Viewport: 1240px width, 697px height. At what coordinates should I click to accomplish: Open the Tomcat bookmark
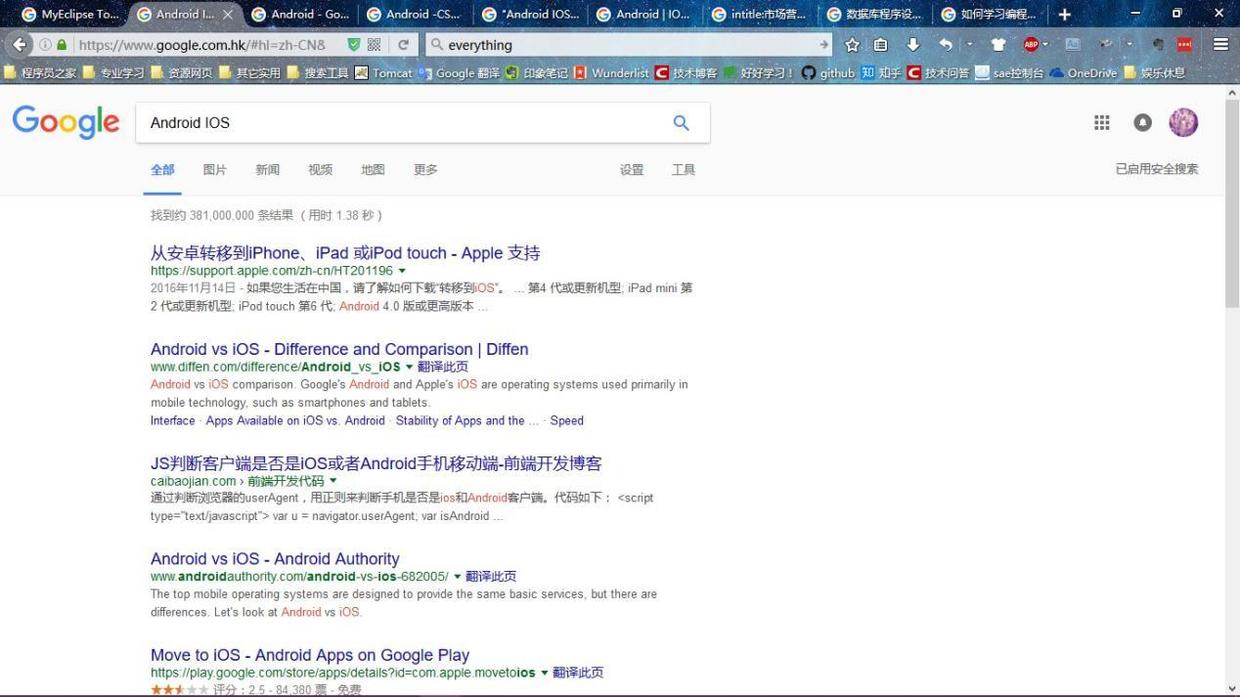383,72
